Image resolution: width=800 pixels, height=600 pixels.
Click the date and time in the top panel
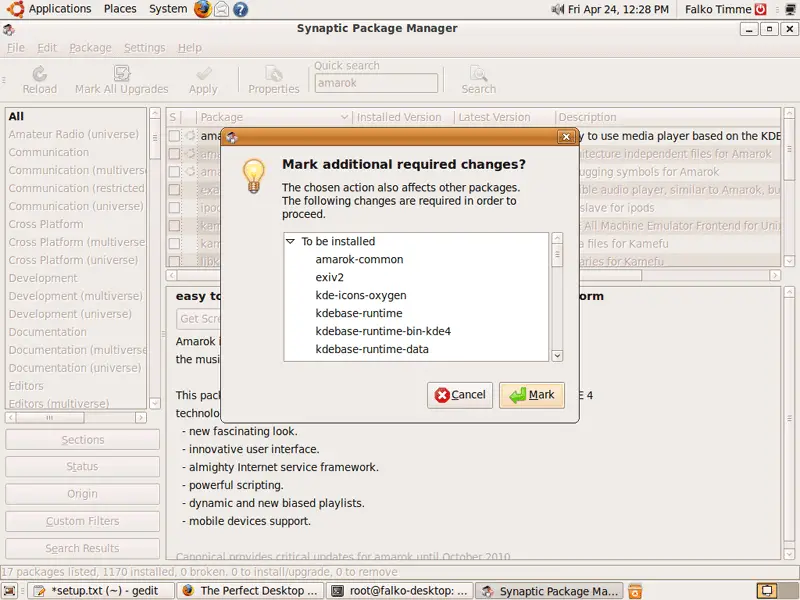click(618, 9)
